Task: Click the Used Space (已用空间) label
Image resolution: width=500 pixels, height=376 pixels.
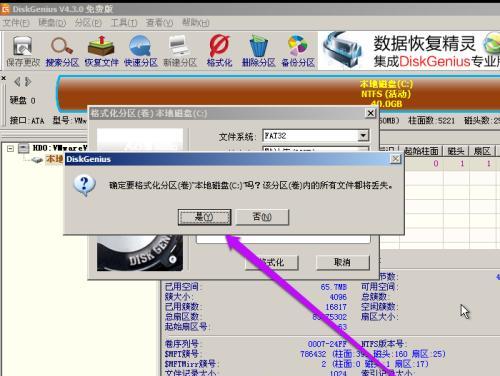Action: (183, 287)
